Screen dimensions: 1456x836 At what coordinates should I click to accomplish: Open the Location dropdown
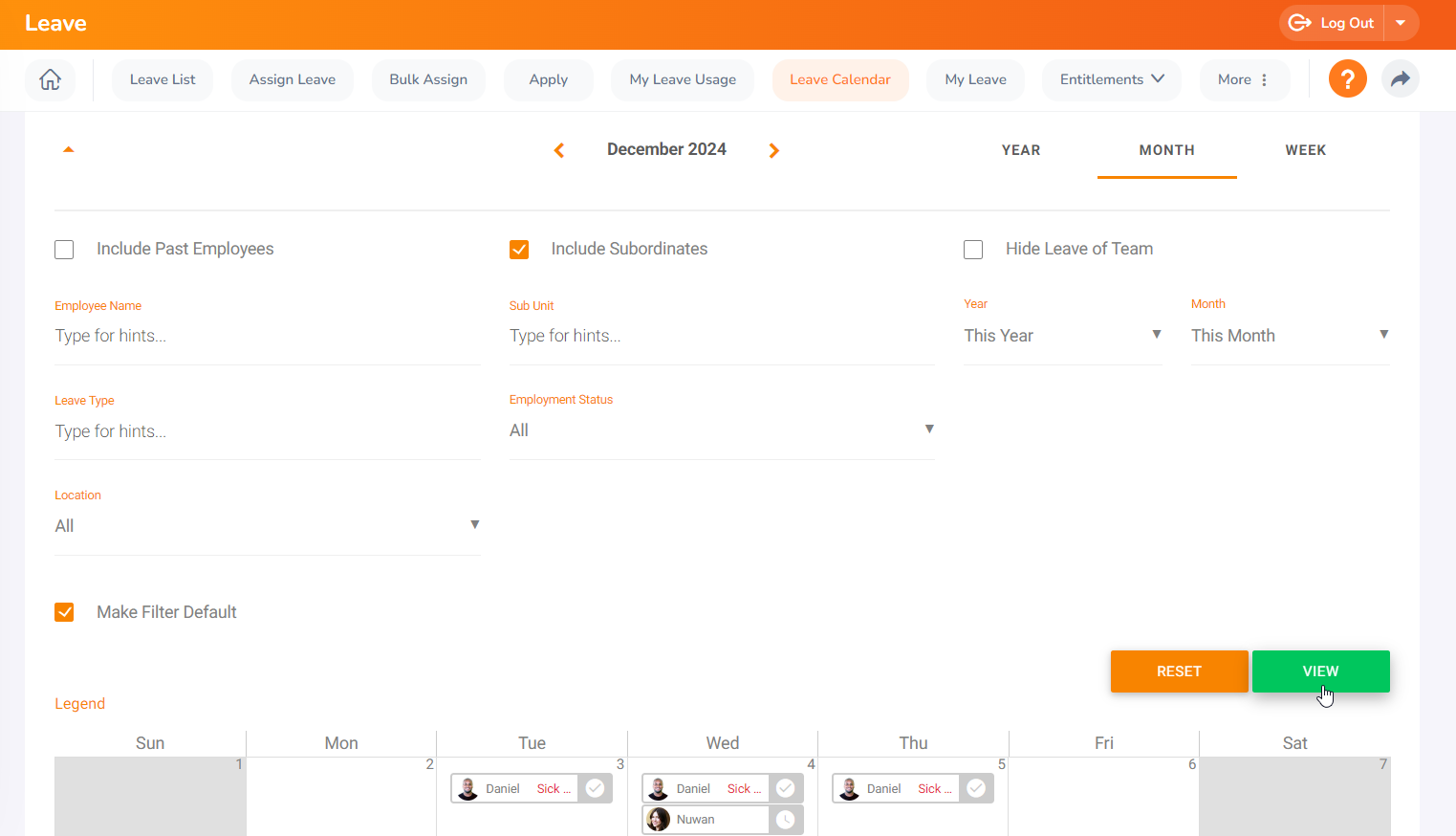[268, 526]
